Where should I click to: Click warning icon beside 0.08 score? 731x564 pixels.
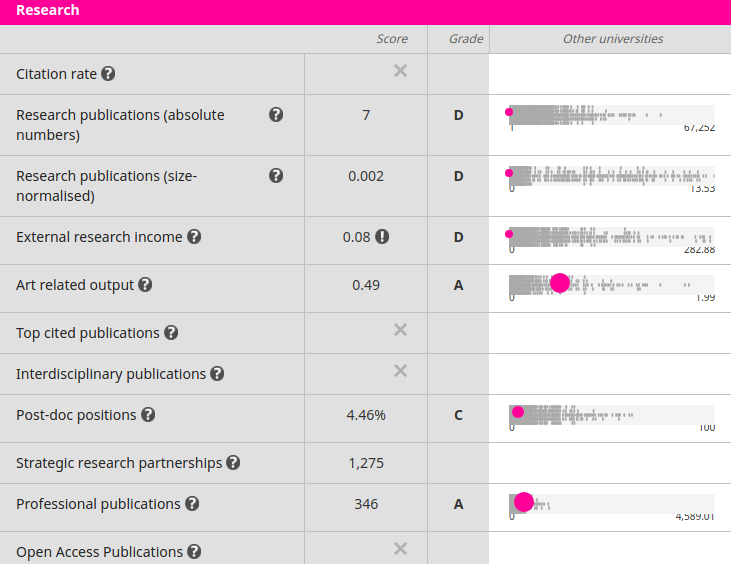pos(382,237)
